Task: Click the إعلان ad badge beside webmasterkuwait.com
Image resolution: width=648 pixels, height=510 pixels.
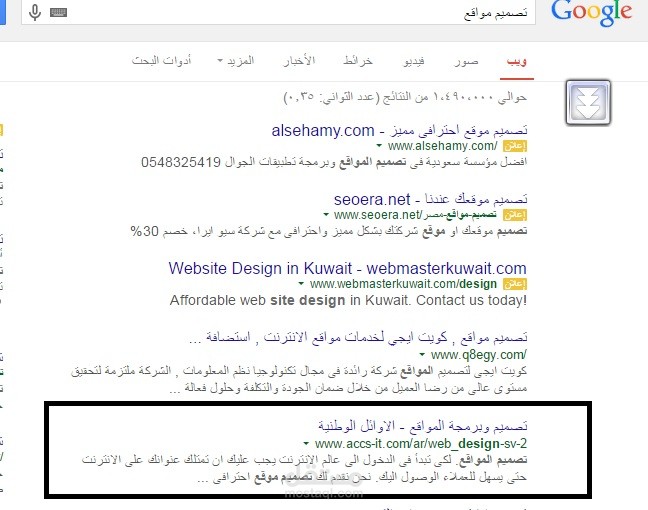Action: tap(515, 284)
